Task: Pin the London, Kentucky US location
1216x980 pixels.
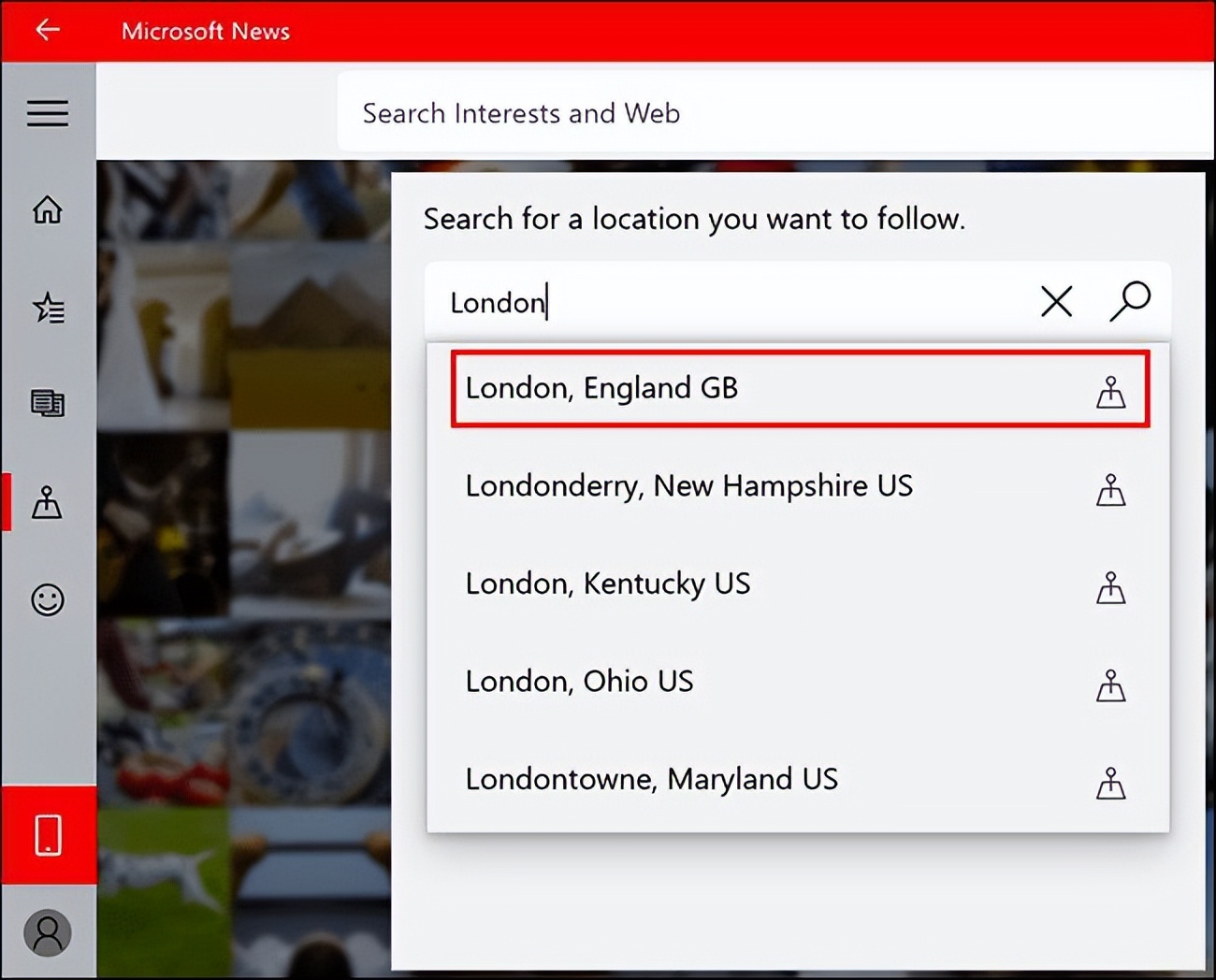Action: (1111, 588)
